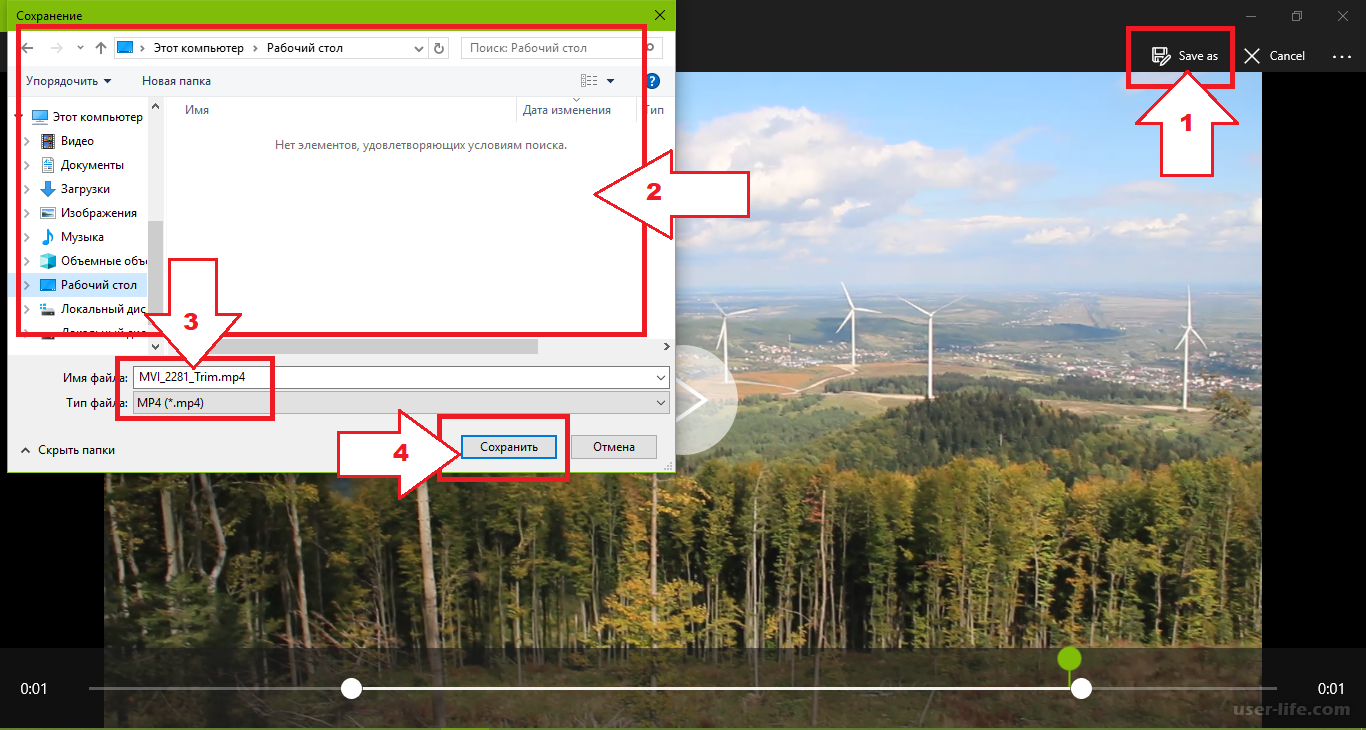Open the 'Упорядочить' menu

(x=69, y=81)
